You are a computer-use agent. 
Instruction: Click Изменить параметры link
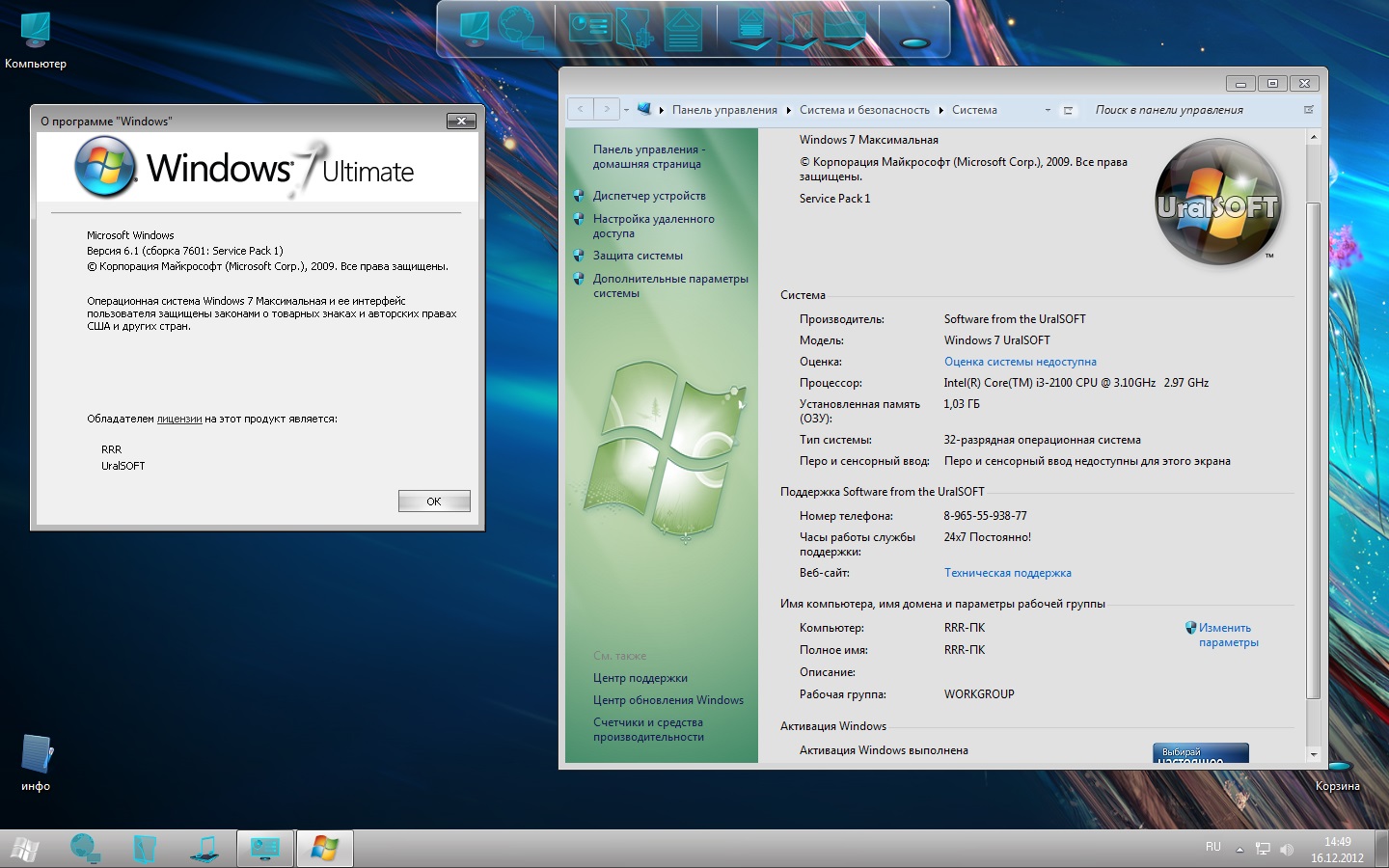click(1228, 635)
